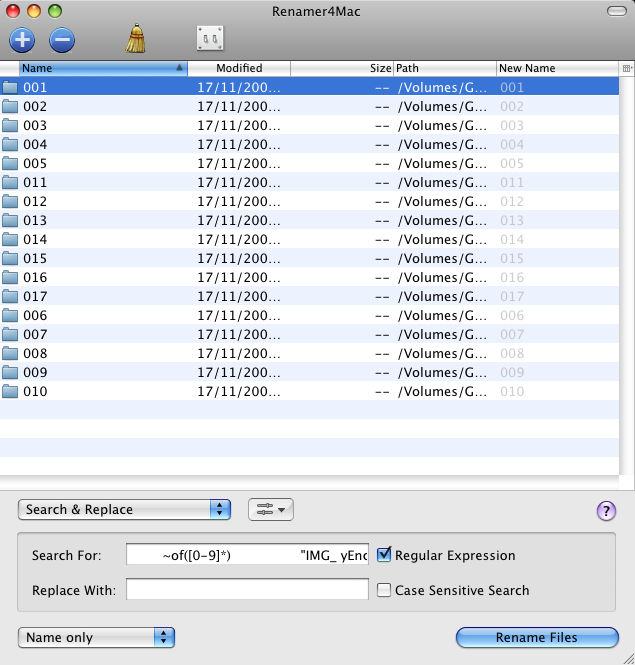Click the folder icon of row 013
Screen dimensions: 635x665
pos(10,220)
